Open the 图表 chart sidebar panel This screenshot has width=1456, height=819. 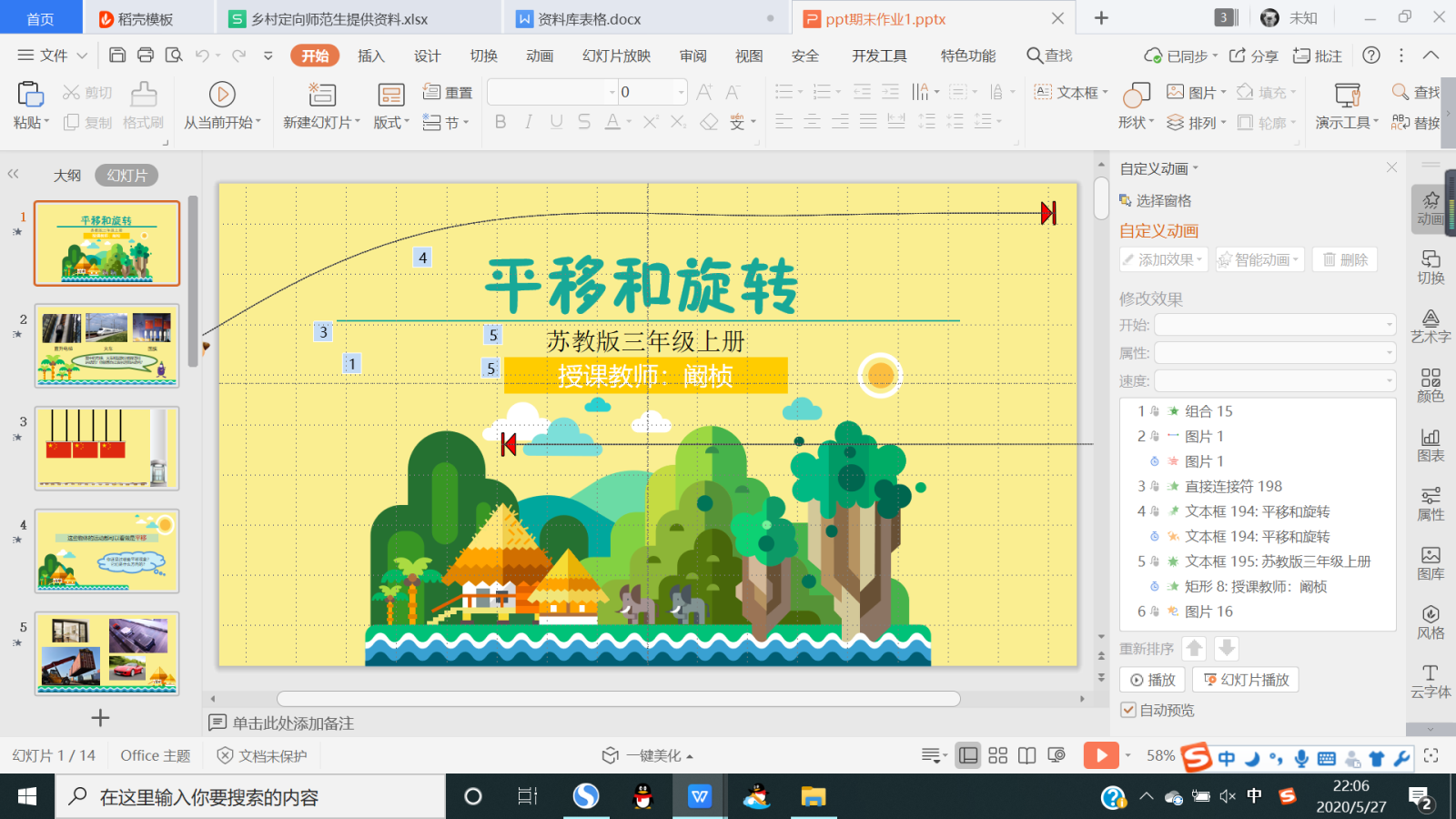tap(1431, 445)
